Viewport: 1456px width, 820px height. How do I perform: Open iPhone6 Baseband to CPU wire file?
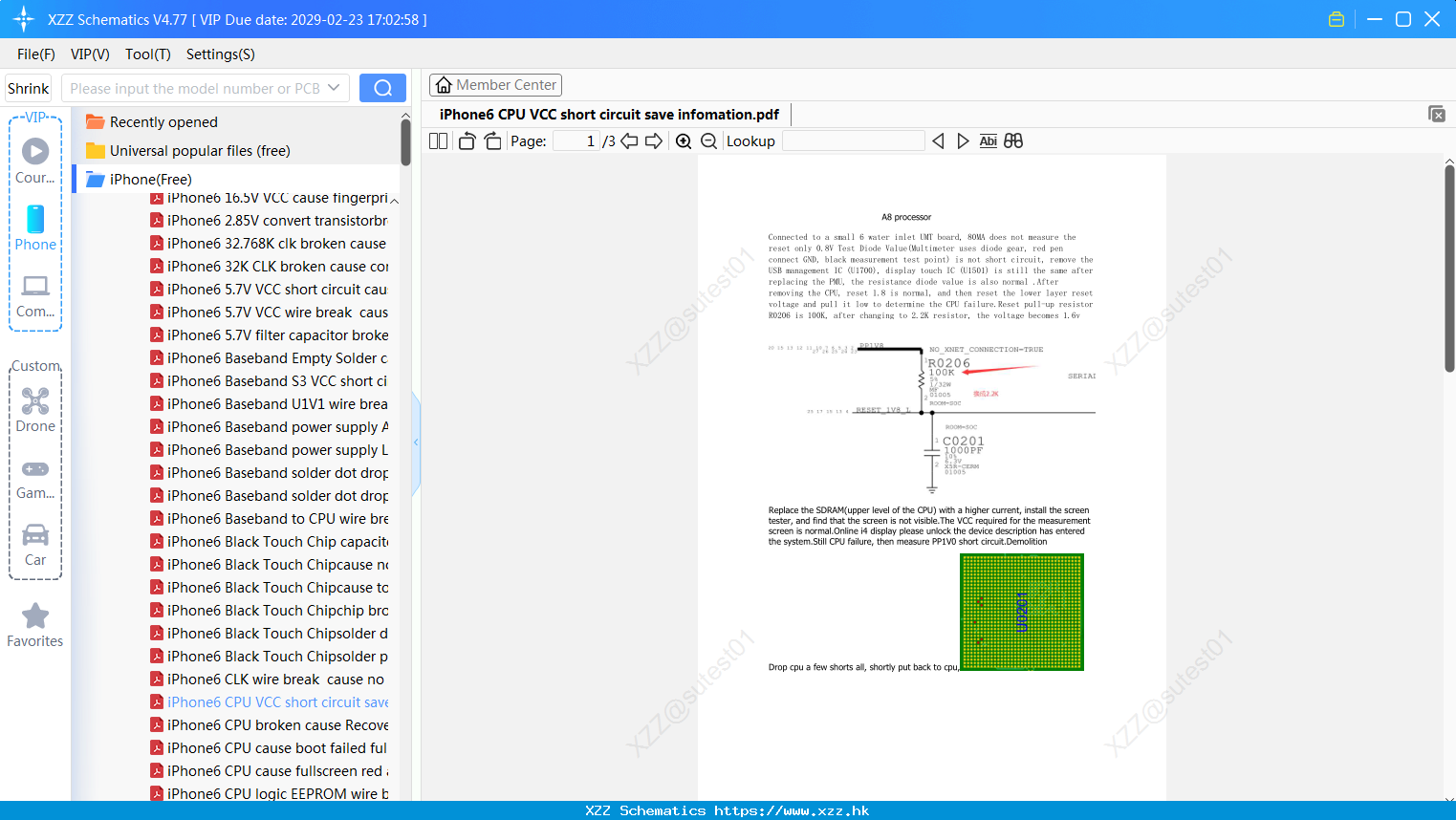[269, 519]
